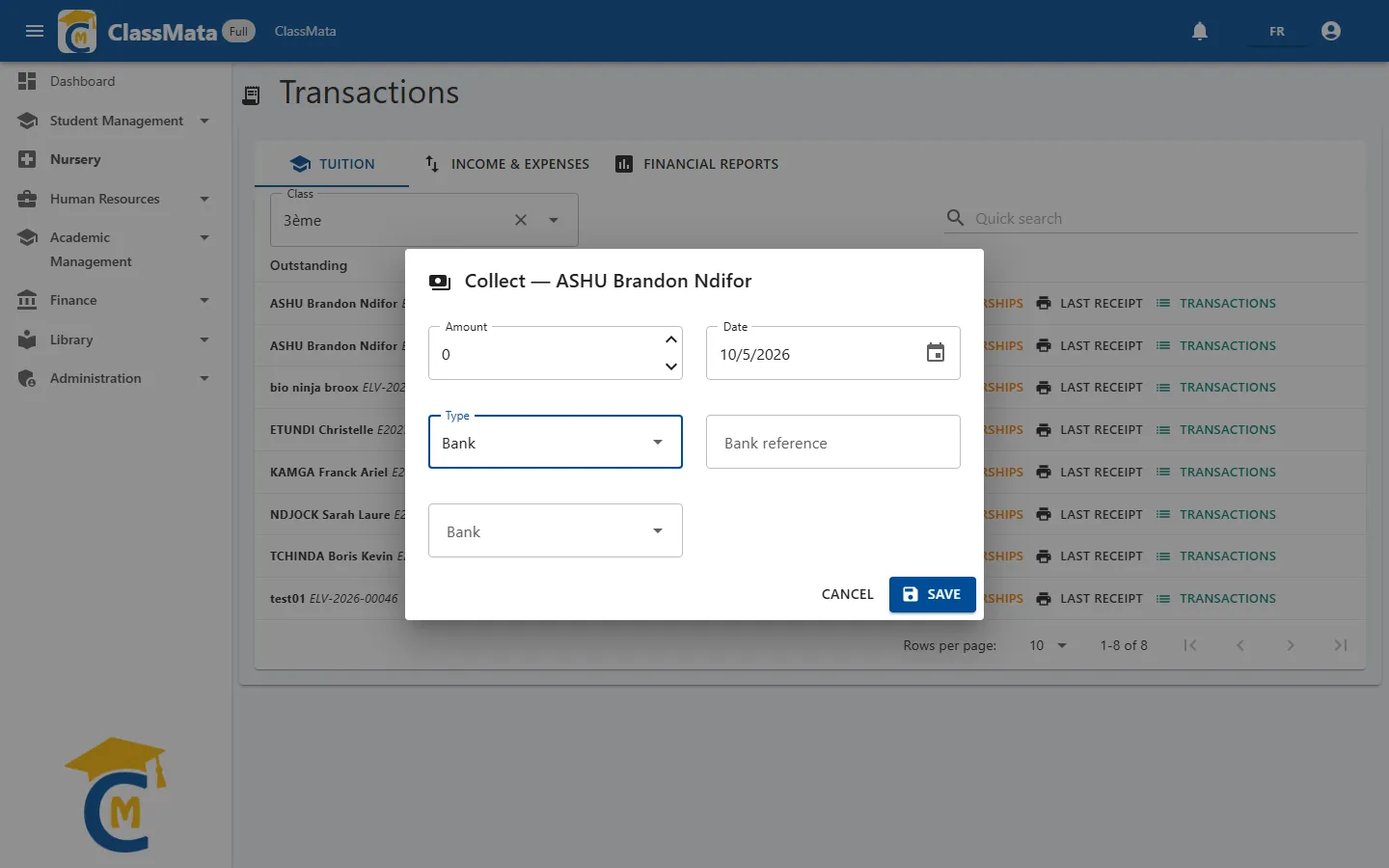Switch language with FR button
Viewport: 1389px width, 868px height.
tap(1276, 31)
